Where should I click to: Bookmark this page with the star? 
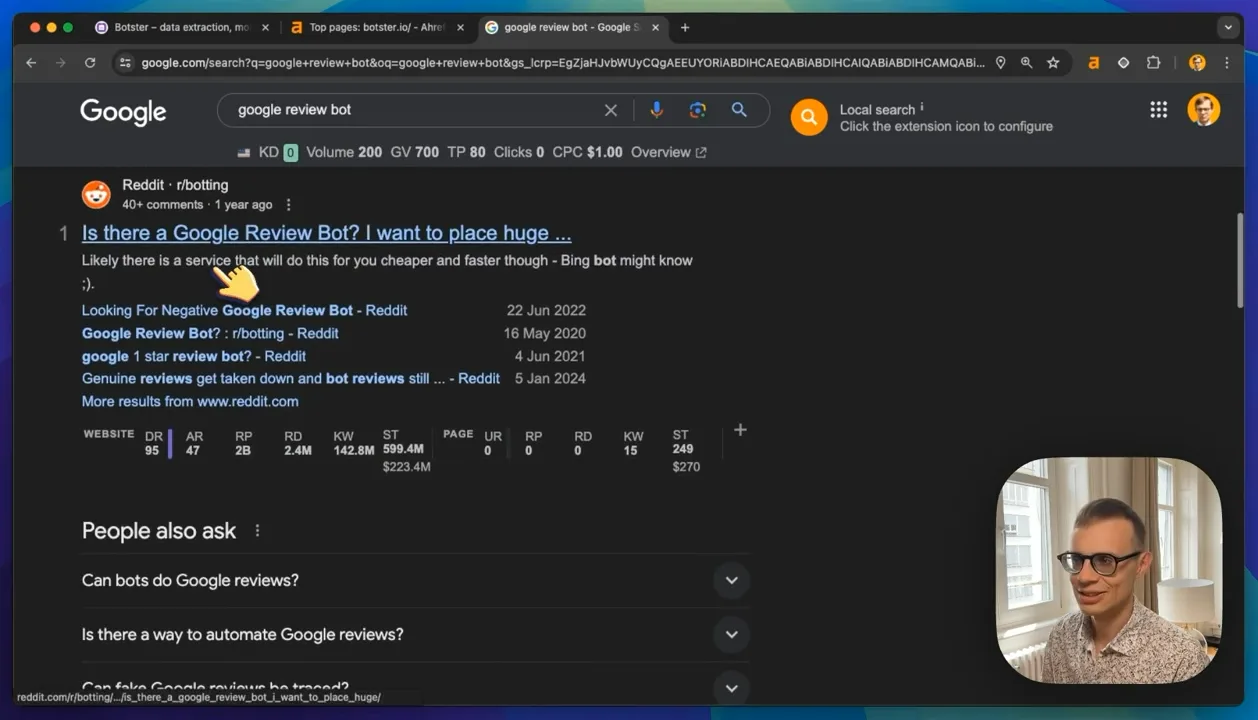point(1053,63)
